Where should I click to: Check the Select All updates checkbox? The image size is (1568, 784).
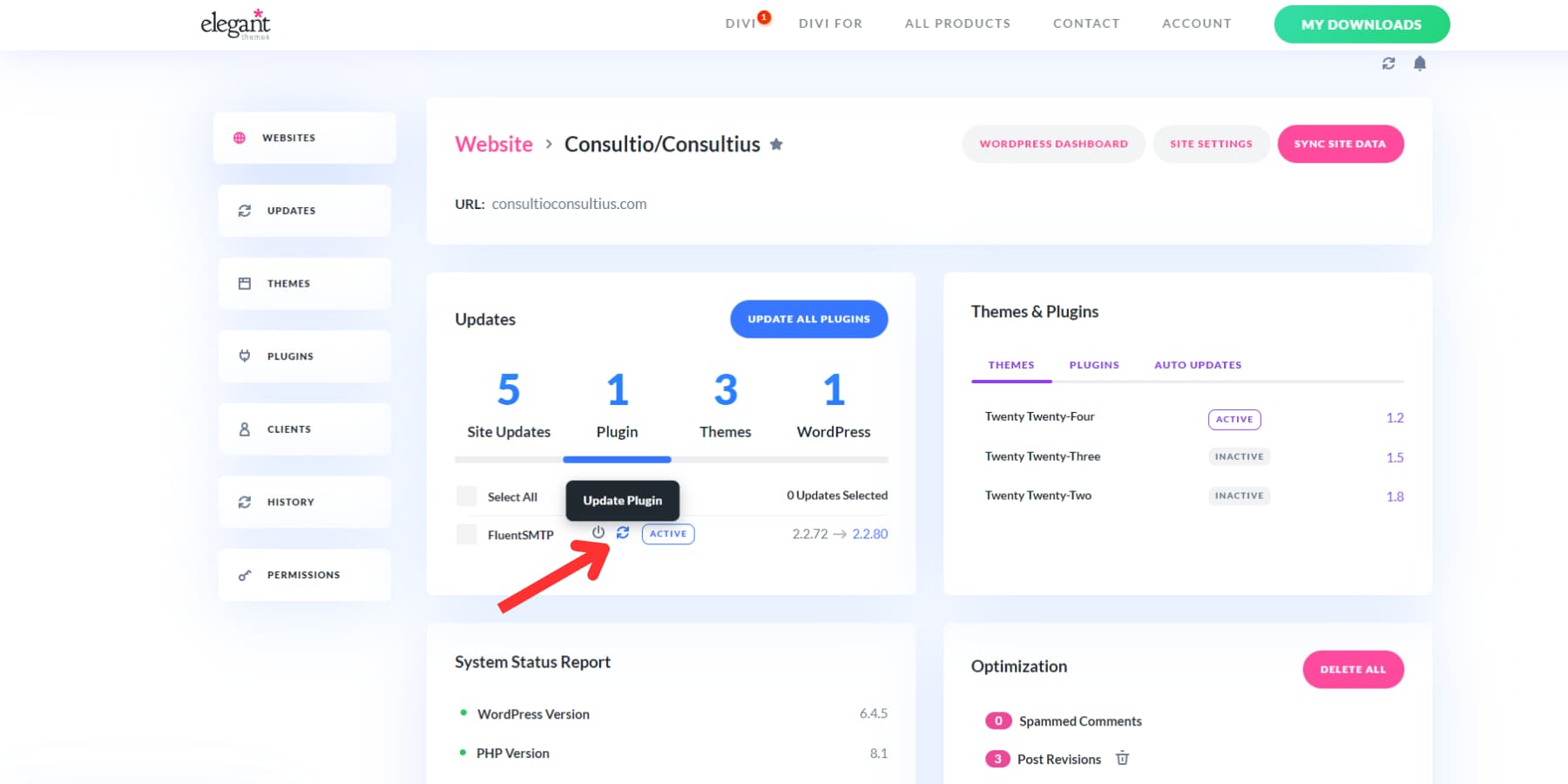(x=466, y=496)
